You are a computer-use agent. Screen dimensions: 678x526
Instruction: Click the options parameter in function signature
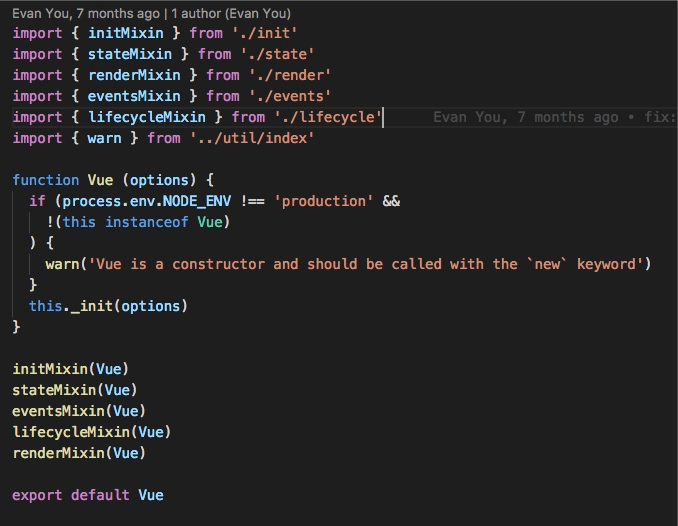coord(159,180)
